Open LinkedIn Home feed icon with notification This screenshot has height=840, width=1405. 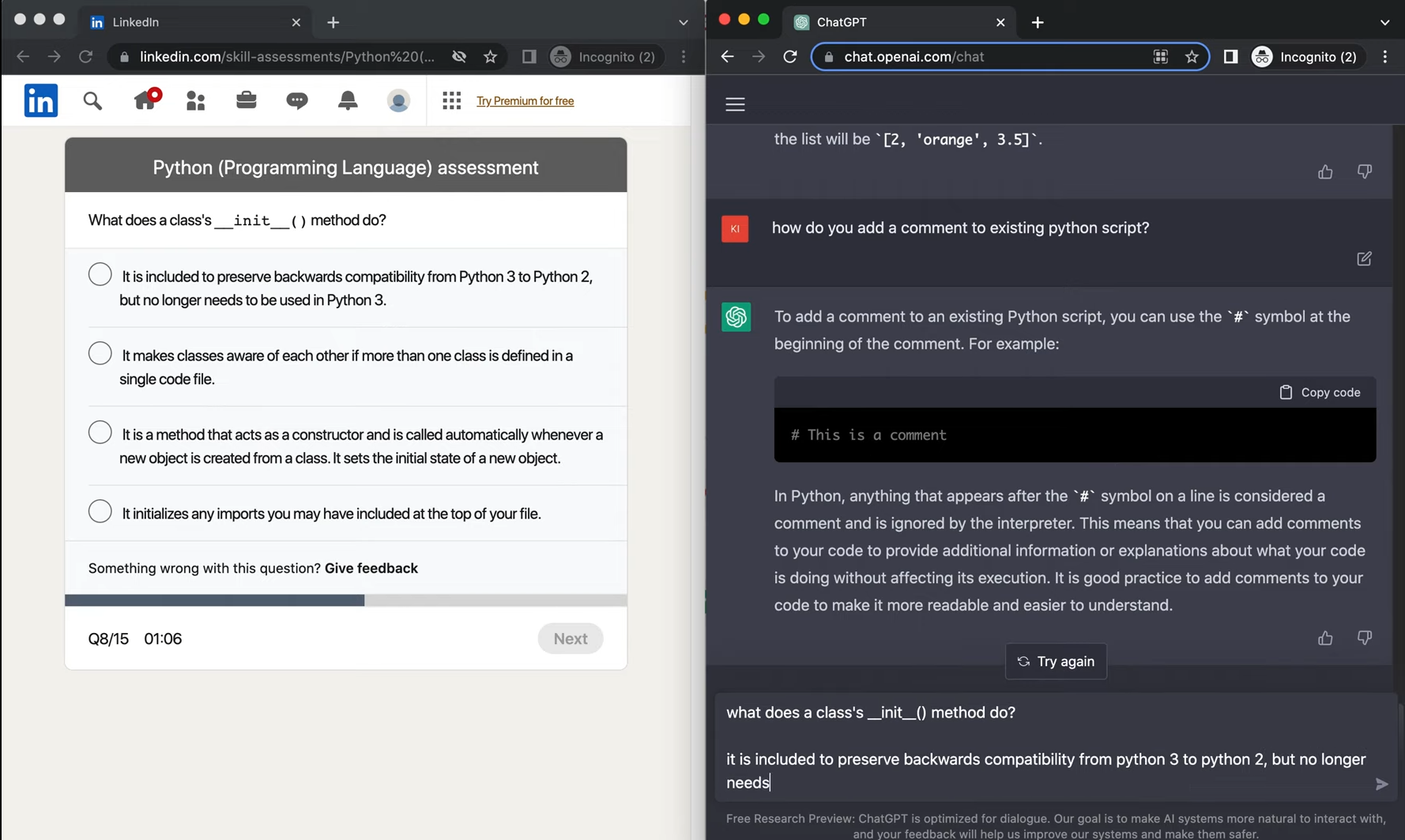146,99
